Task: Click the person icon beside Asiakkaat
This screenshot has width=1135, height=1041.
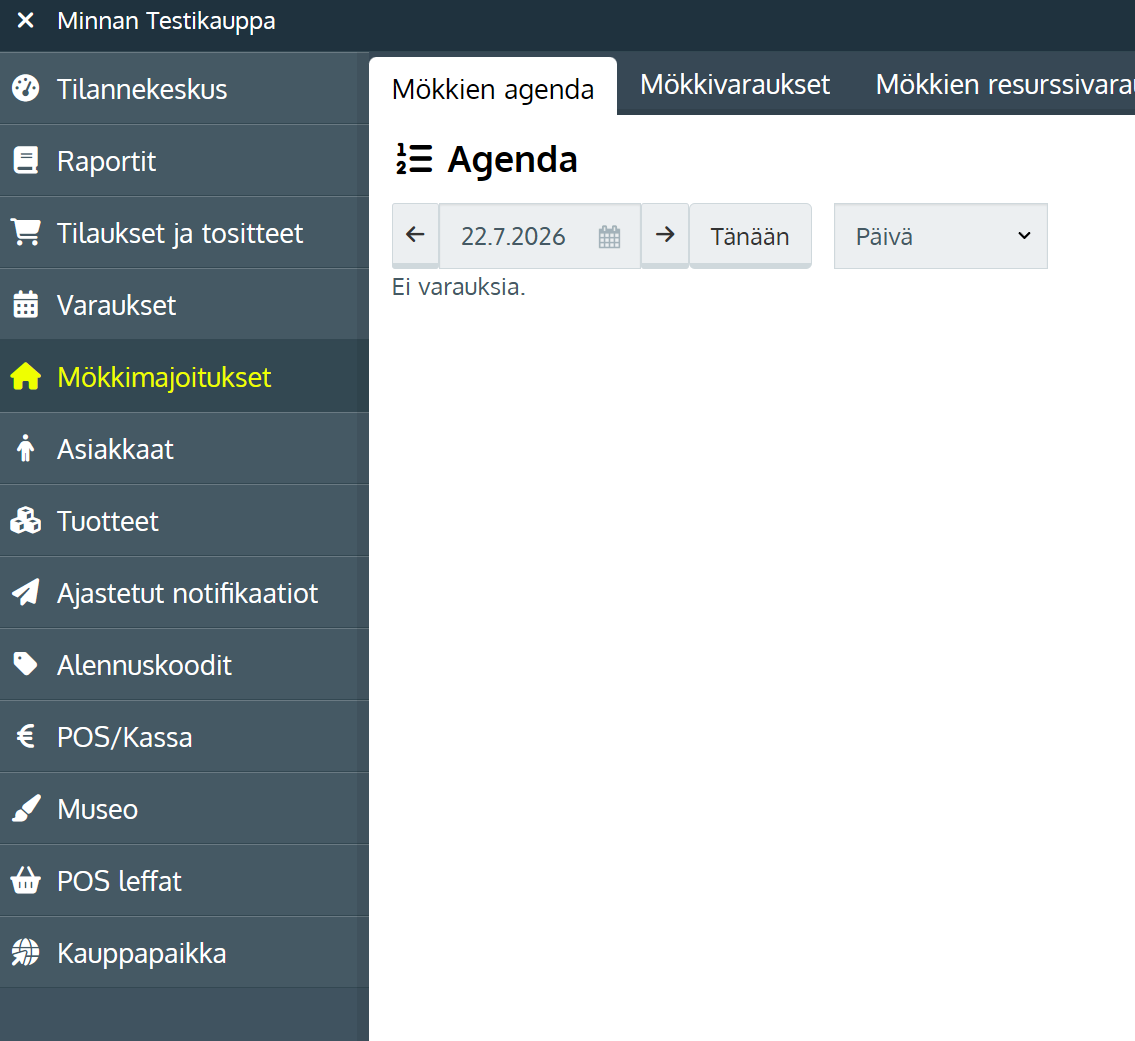Action: [x=25, y=449]
